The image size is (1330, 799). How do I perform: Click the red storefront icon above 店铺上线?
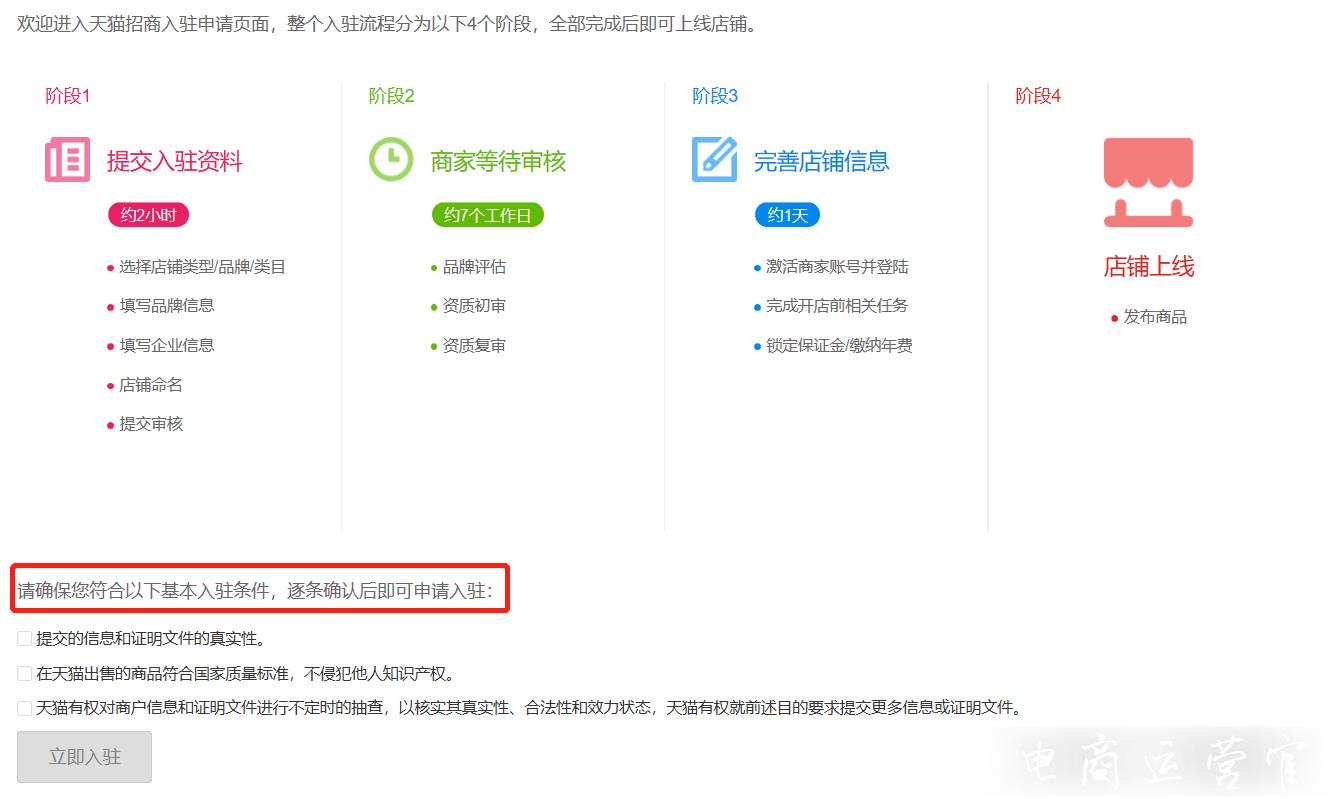coord(1148,183)
